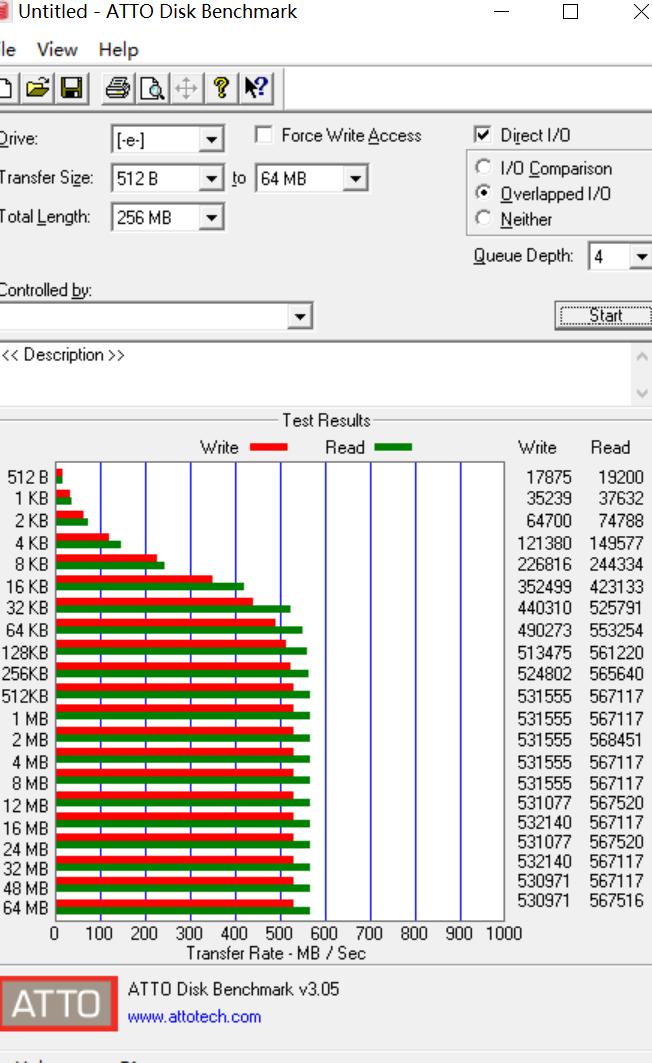Click the red ATTO logo
The width and height of the screenshot is (652, 1063).
tap(58, 1003)
